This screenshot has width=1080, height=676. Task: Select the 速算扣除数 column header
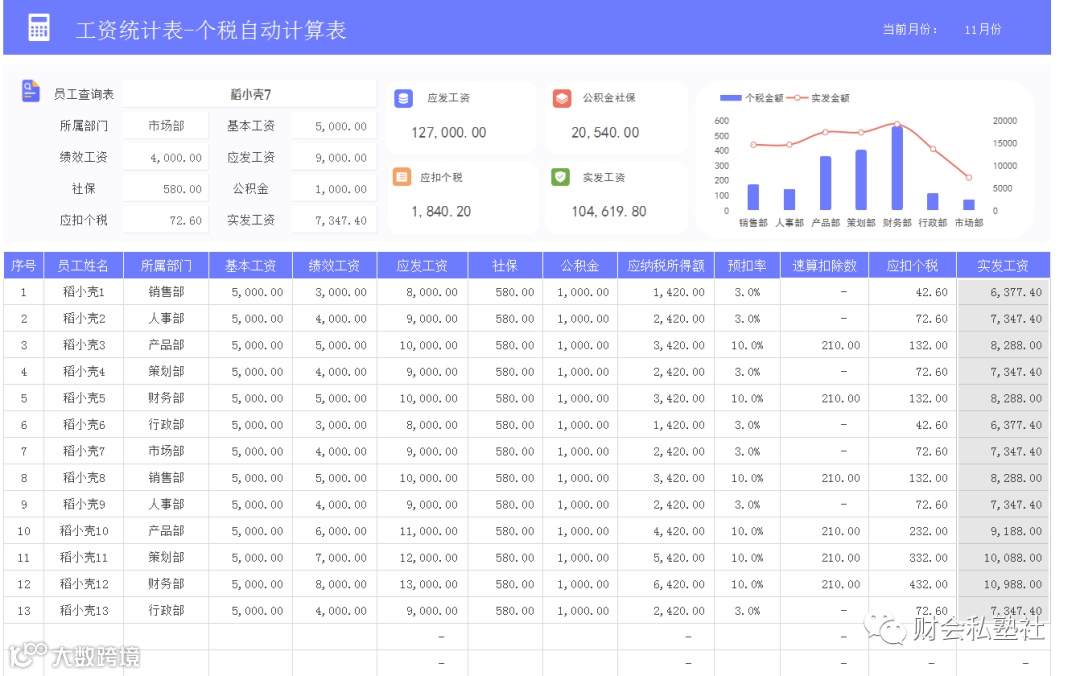pos(824,265)
